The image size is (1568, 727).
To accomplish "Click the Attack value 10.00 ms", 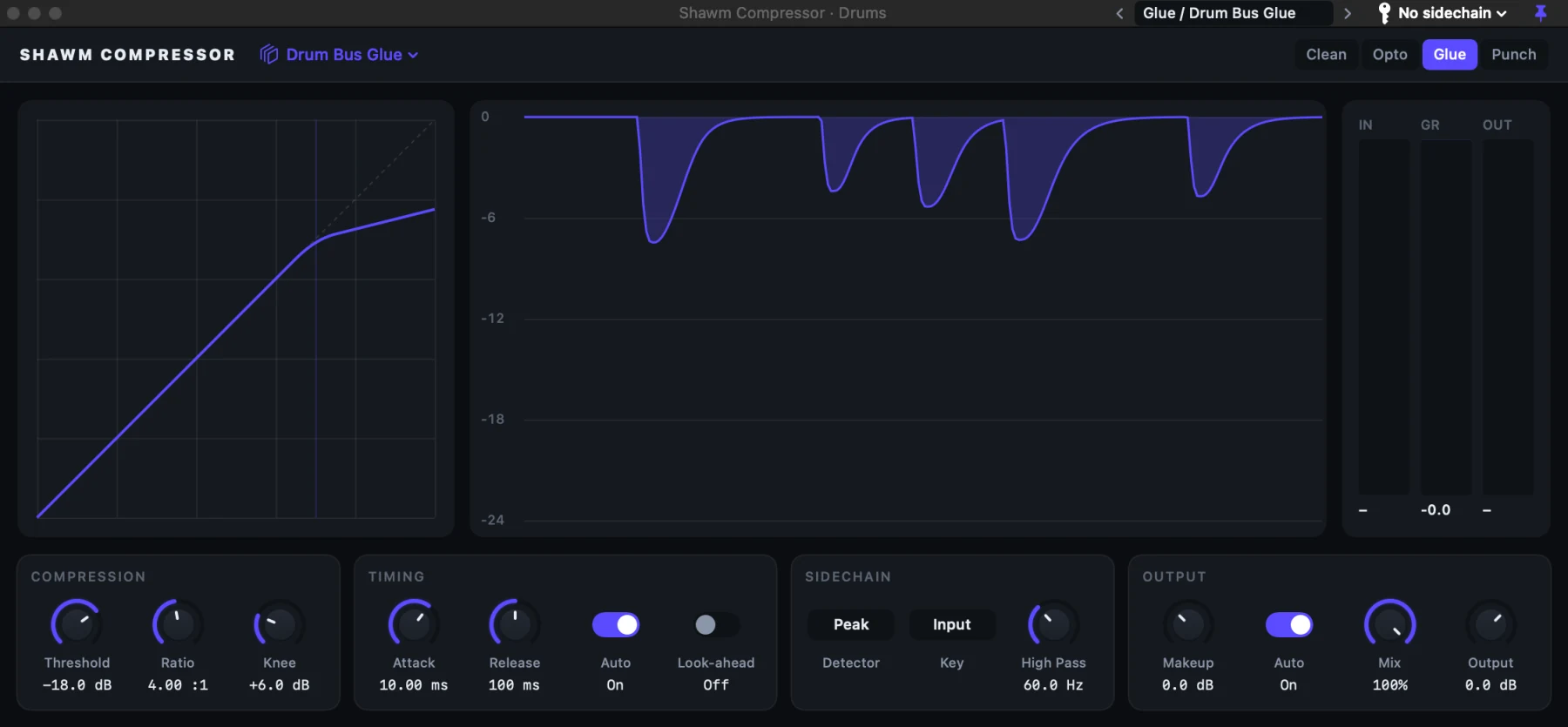I will point(414,685).
